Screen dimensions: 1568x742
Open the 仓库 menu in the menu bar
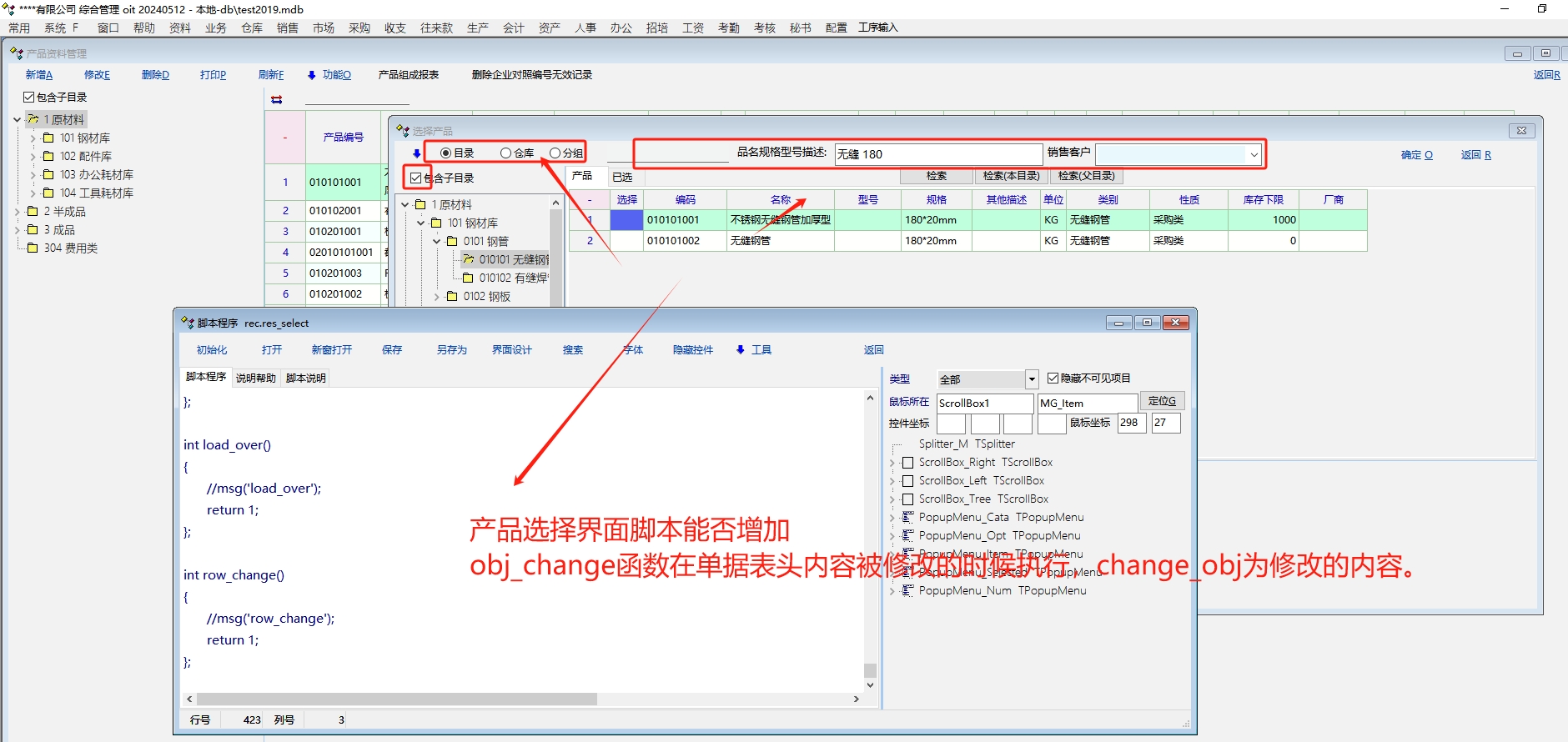click(252, 28)
